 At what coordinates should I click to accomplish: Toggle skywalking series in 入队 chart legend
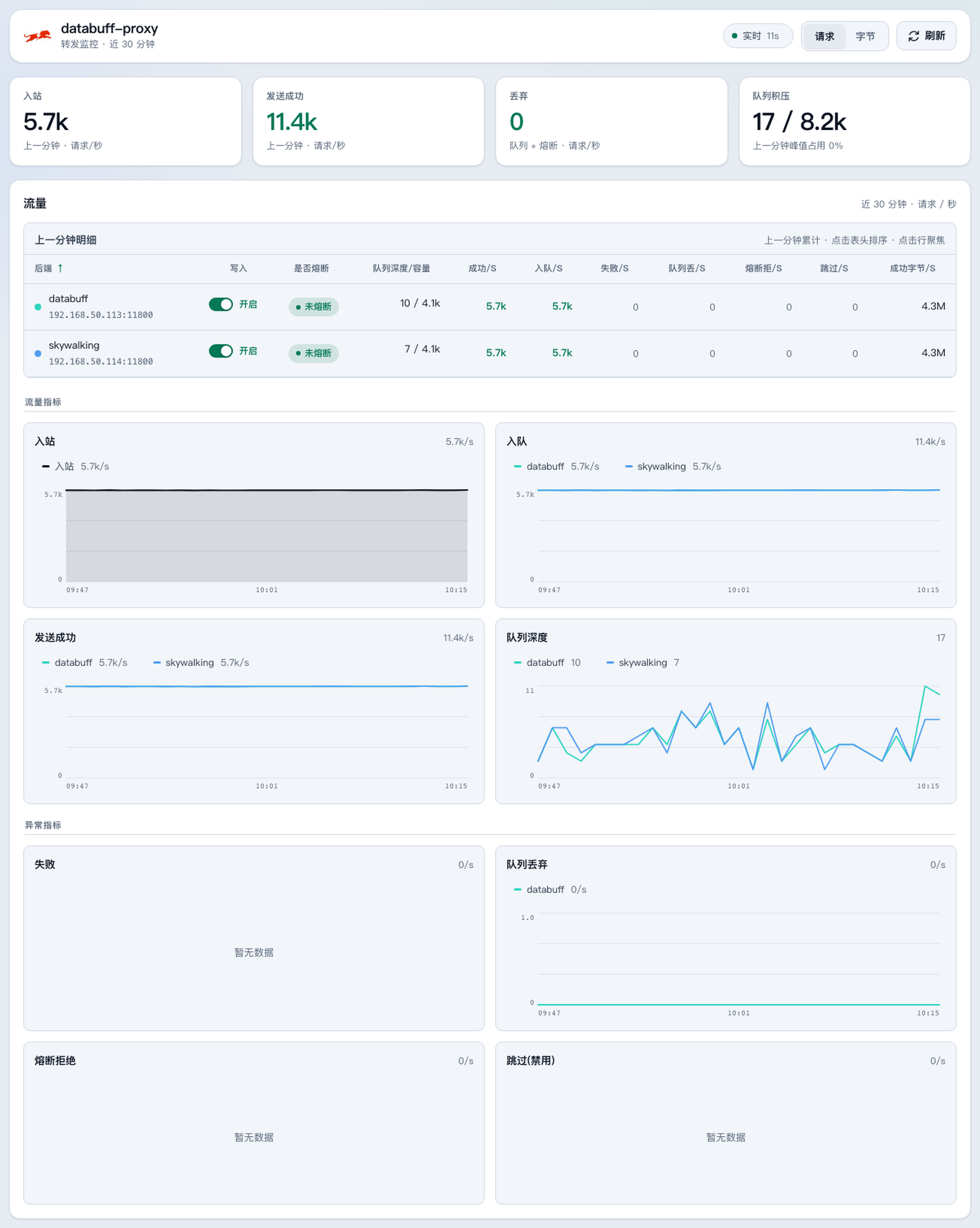click(x=673, y=466)
